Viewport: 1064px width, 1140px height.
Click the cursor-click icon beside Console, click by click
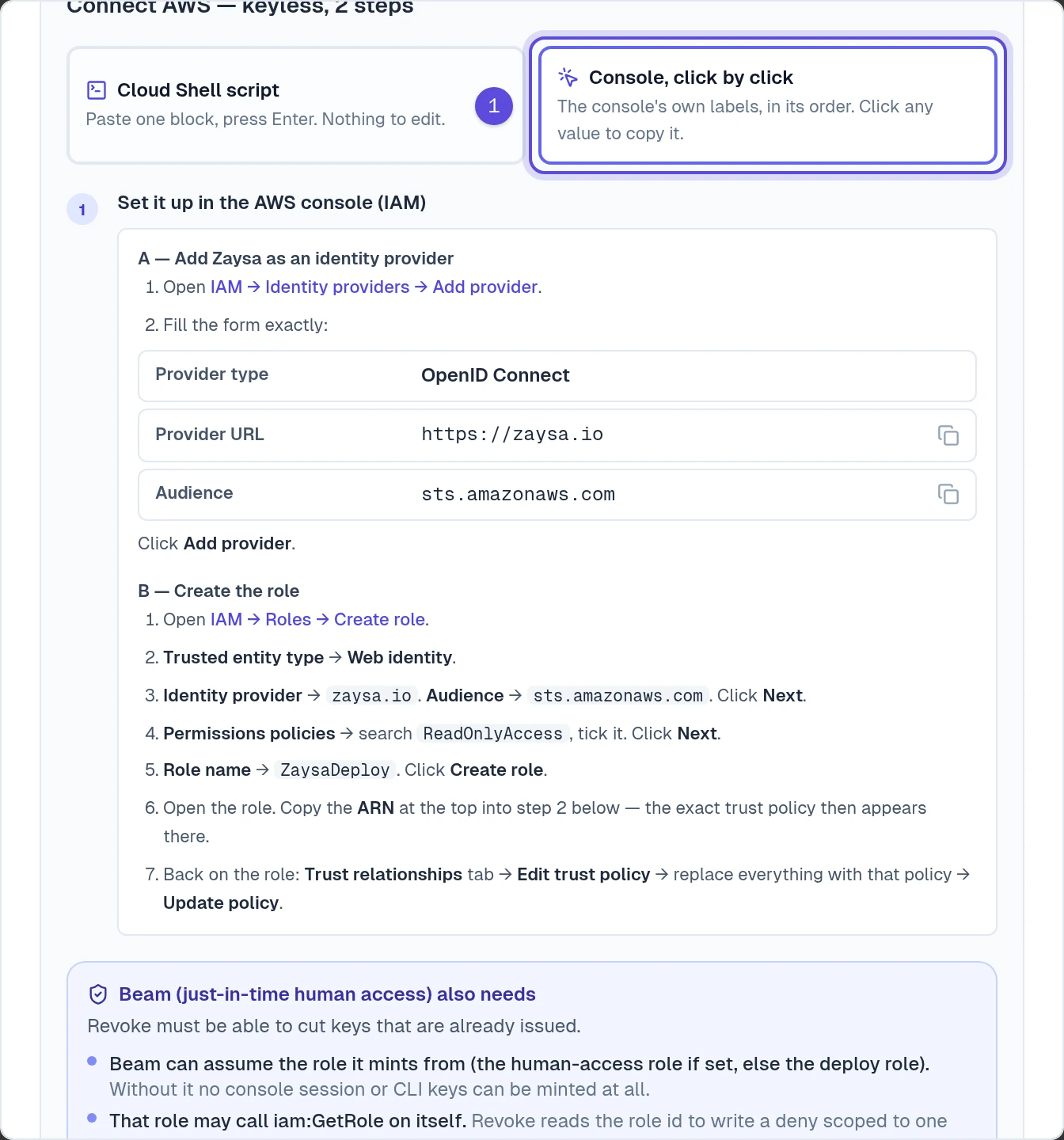click(568, 77)
